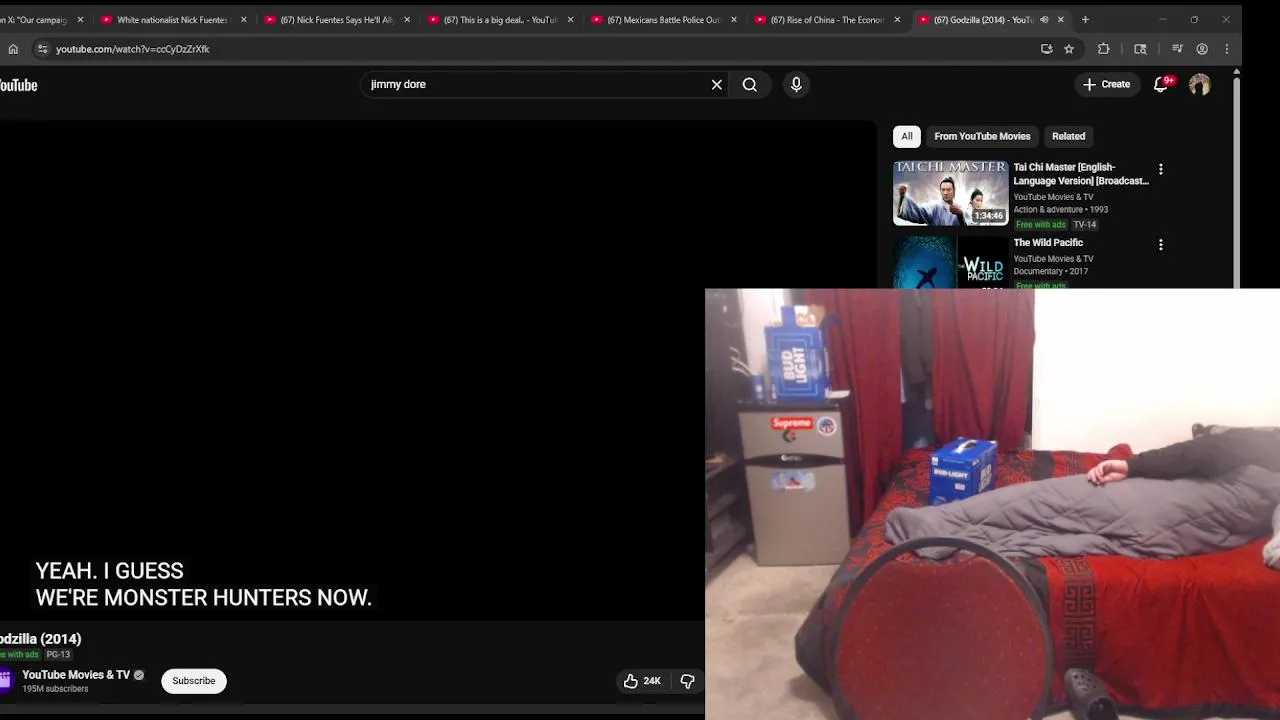Image resolution: width=1280 pixels, height=720 pixels.
Task: Like the video with thumbs up
Action: click(x=631, y=681)
